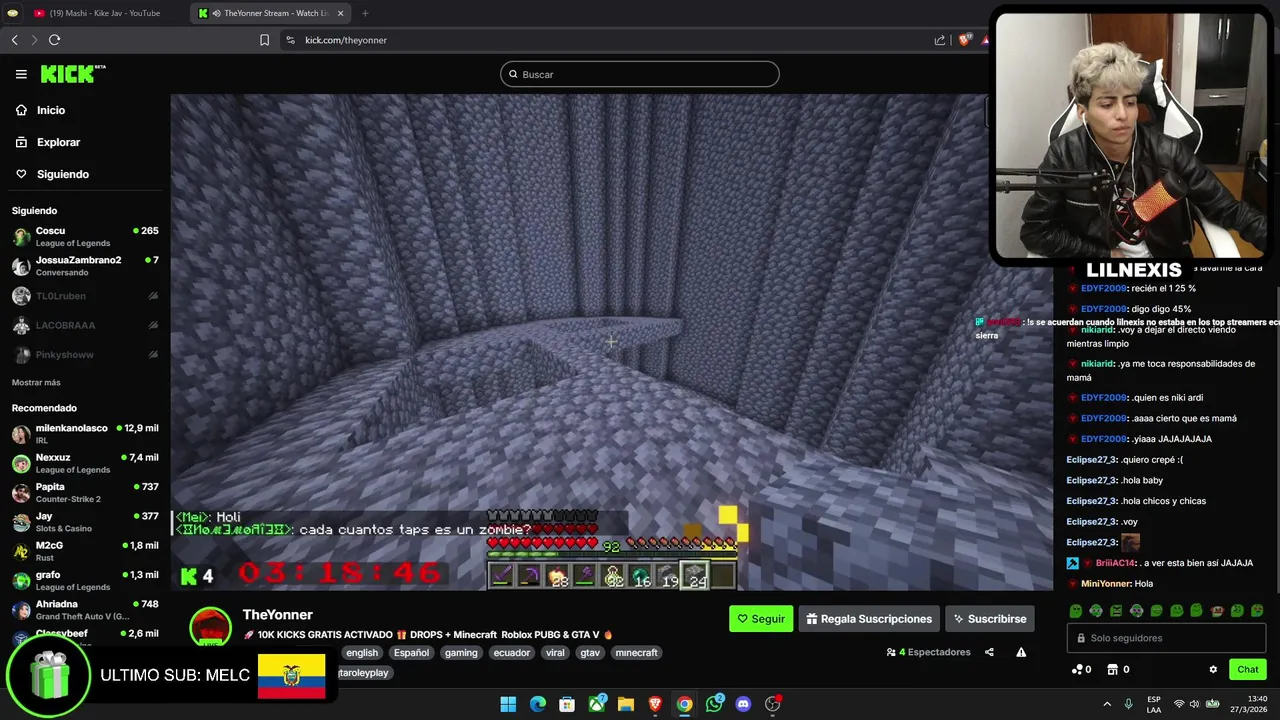Open the Kicks points icon in chat
This screenshot has width=1280, height=720.
(x=1081, y=670)
